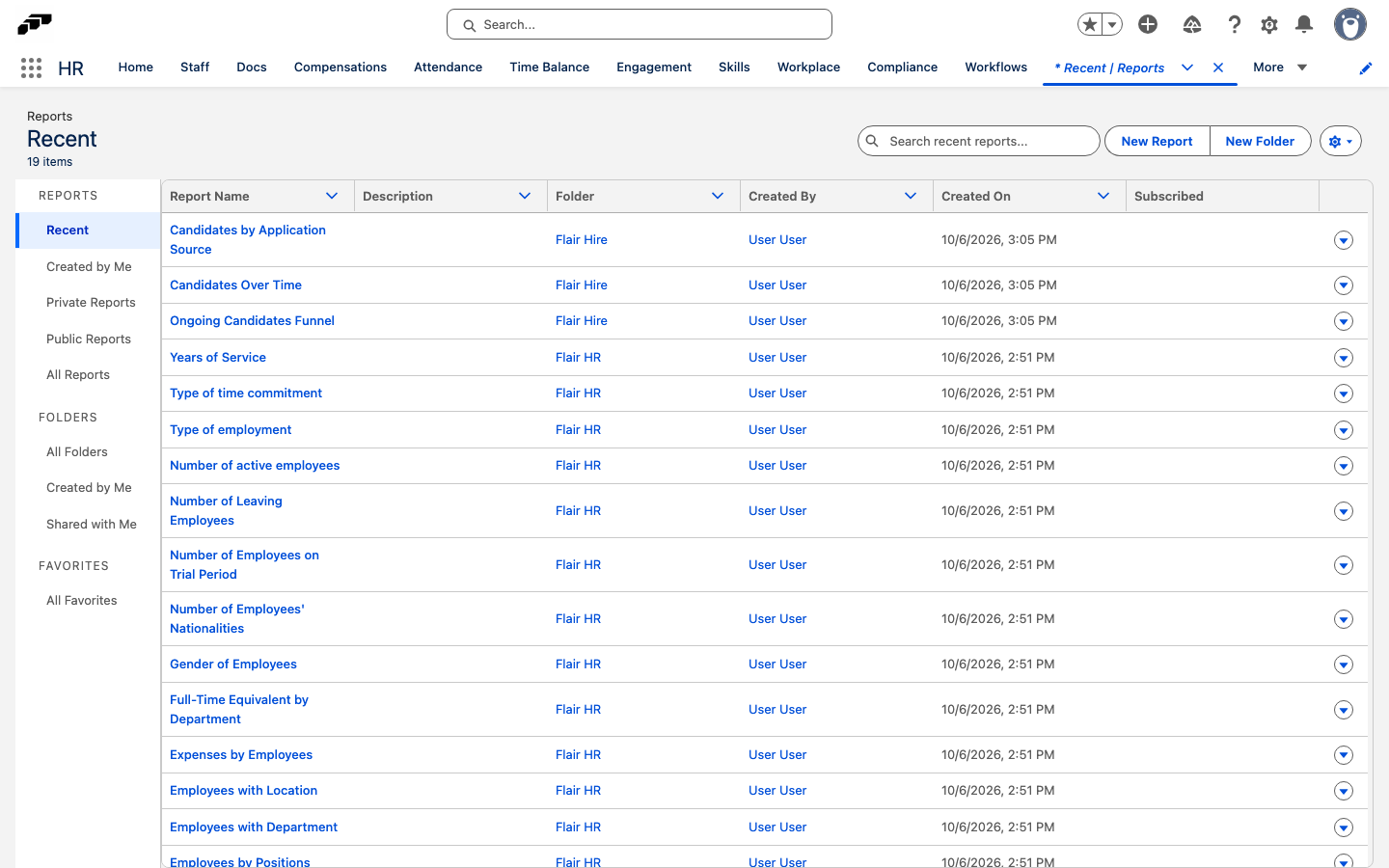The height and width of the screenshot is (868, 1389).
Task: Open the row actions for Years of Service
Action: (1344, 358)
